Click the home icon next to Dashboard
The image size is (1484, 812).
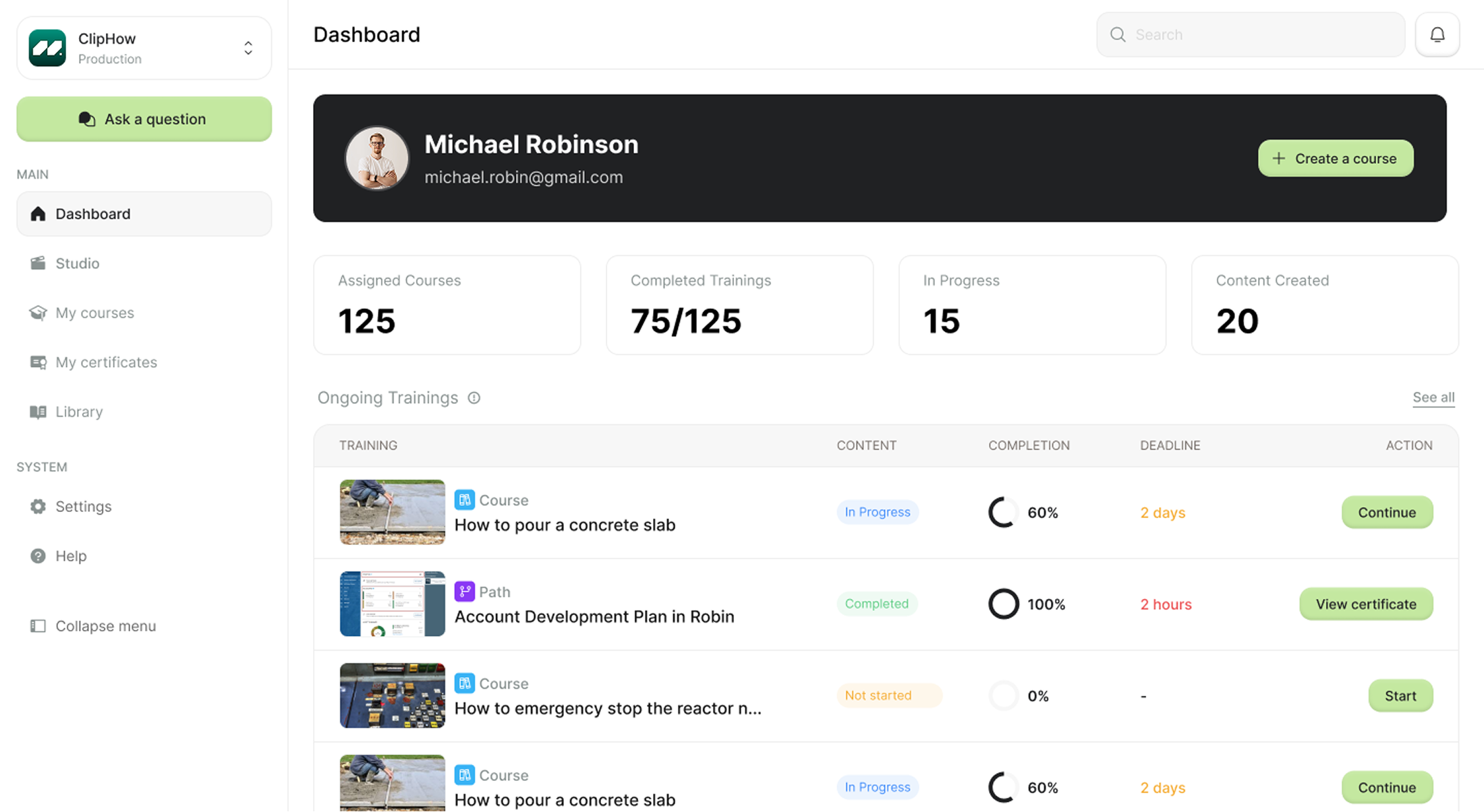pyautogui.click(x=38, y=214)
